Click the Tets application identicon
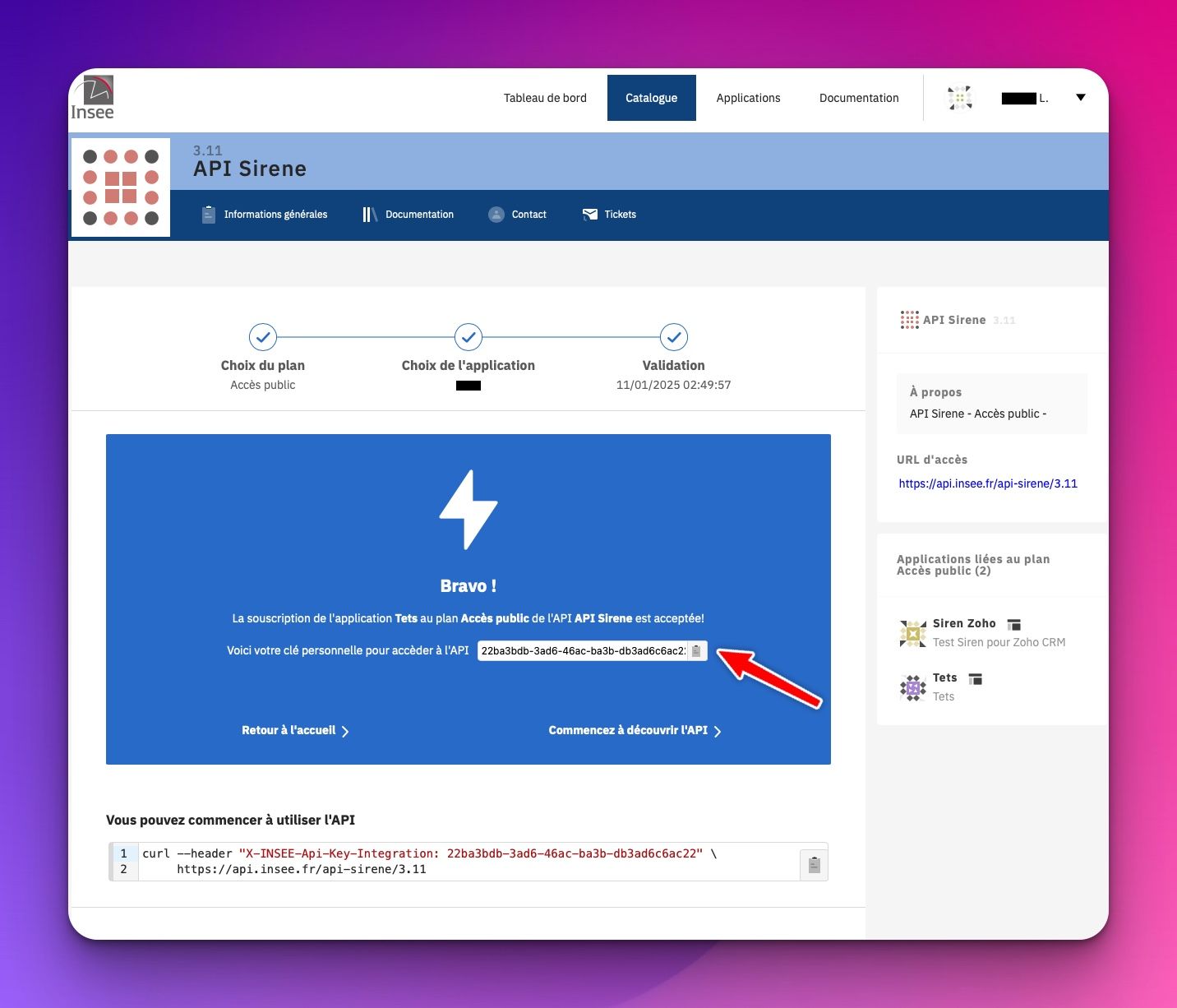The height and width of the screenshot is (1008, 1177). 913,687
